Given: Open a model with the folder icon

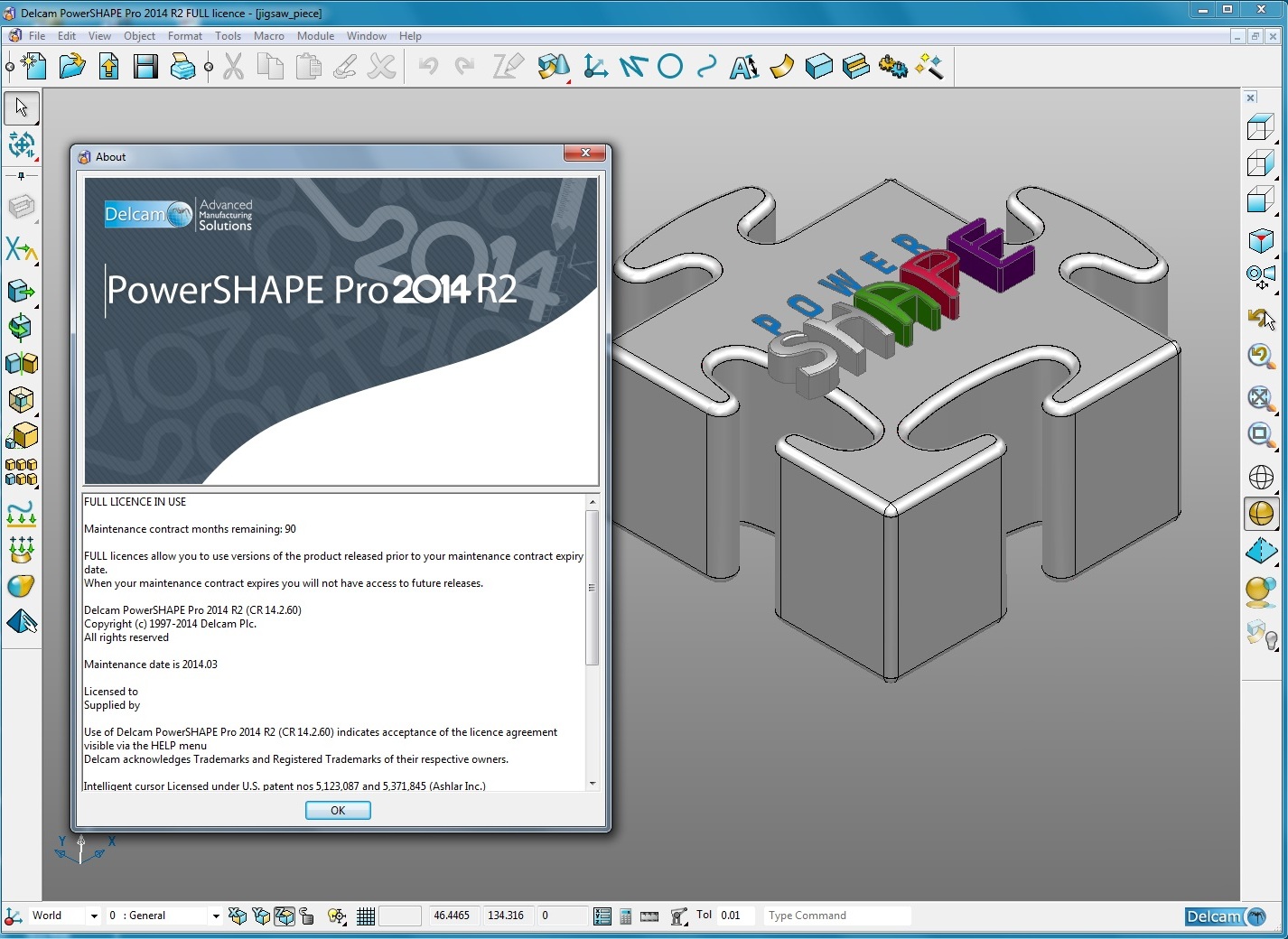Looking at the screenshot, I should pos(71,66).
